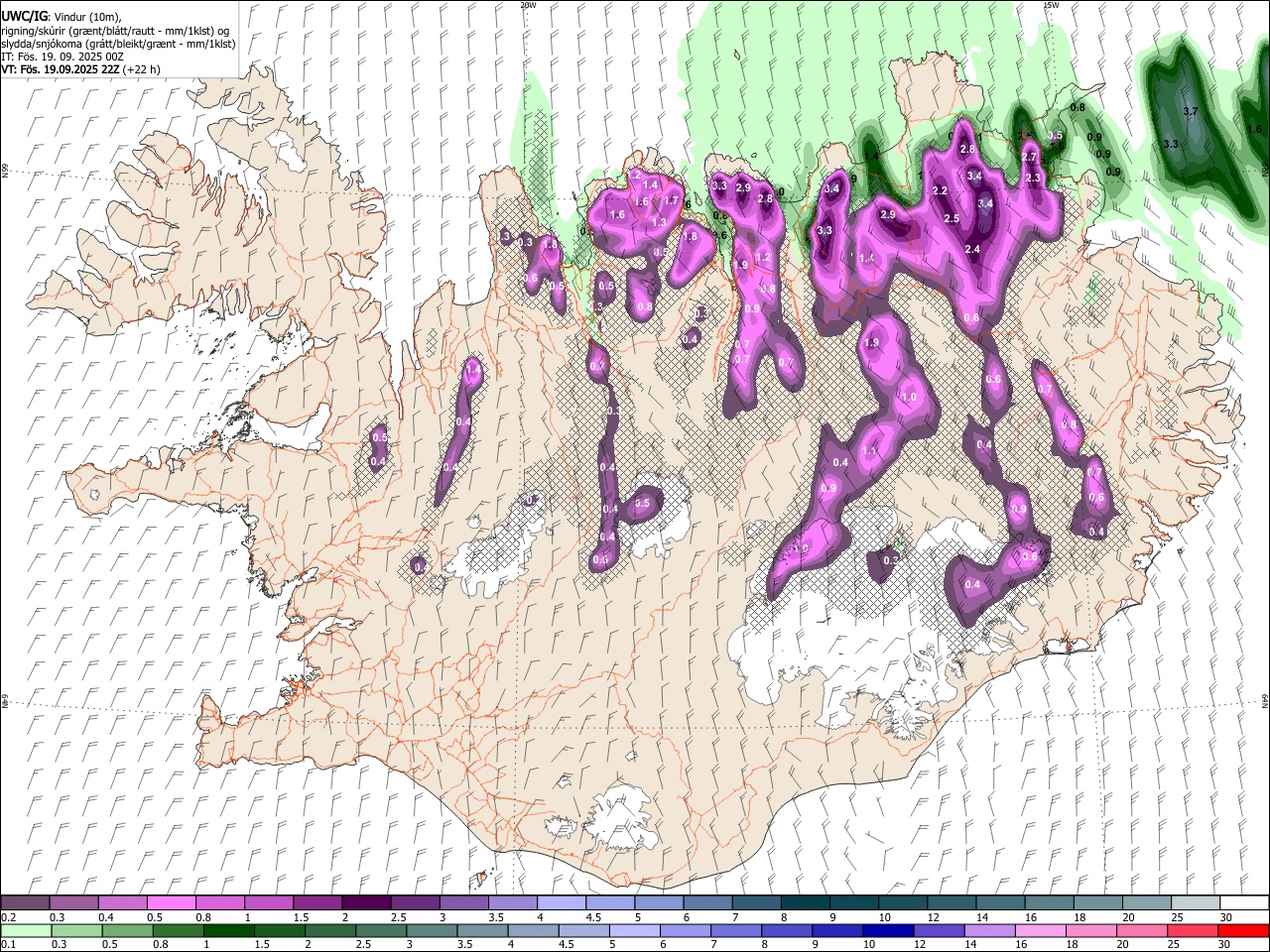Click the '1.7' precipitation value on the map

671,200
